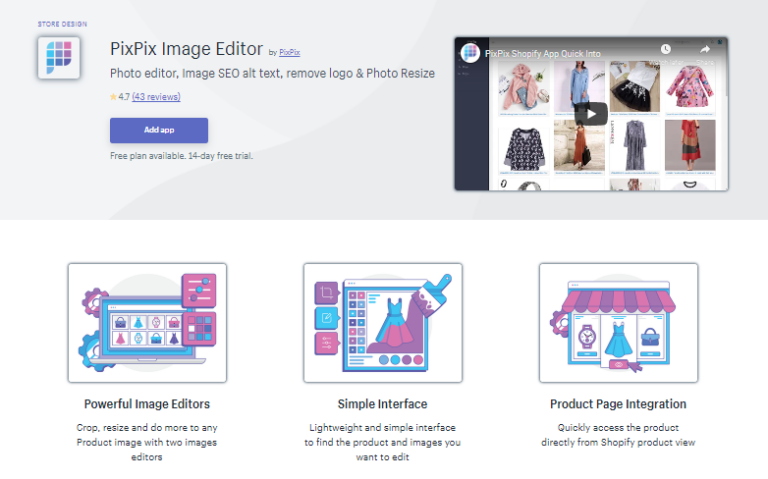The image size is (768, 479).
Task: Open the Simple Interface illustration
Action: [383, 323]
